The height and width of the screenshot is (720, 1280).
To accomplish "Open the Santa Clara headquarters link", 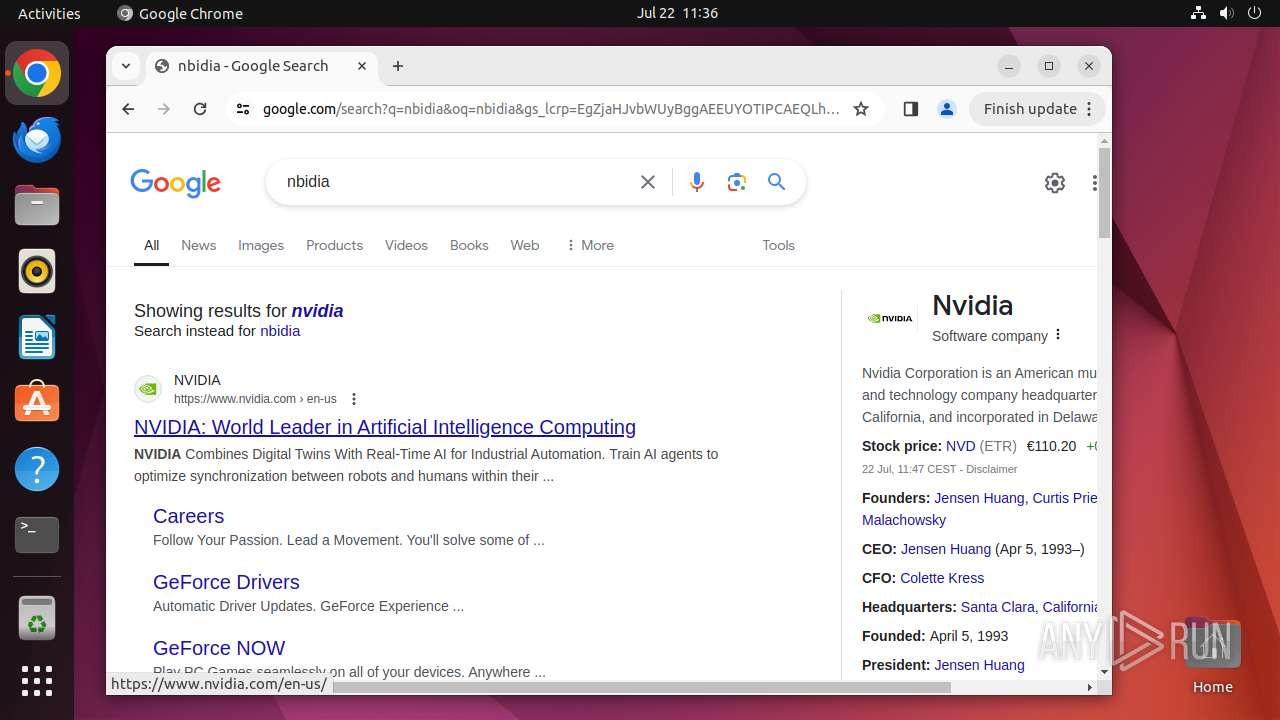I will point(1029,607).
